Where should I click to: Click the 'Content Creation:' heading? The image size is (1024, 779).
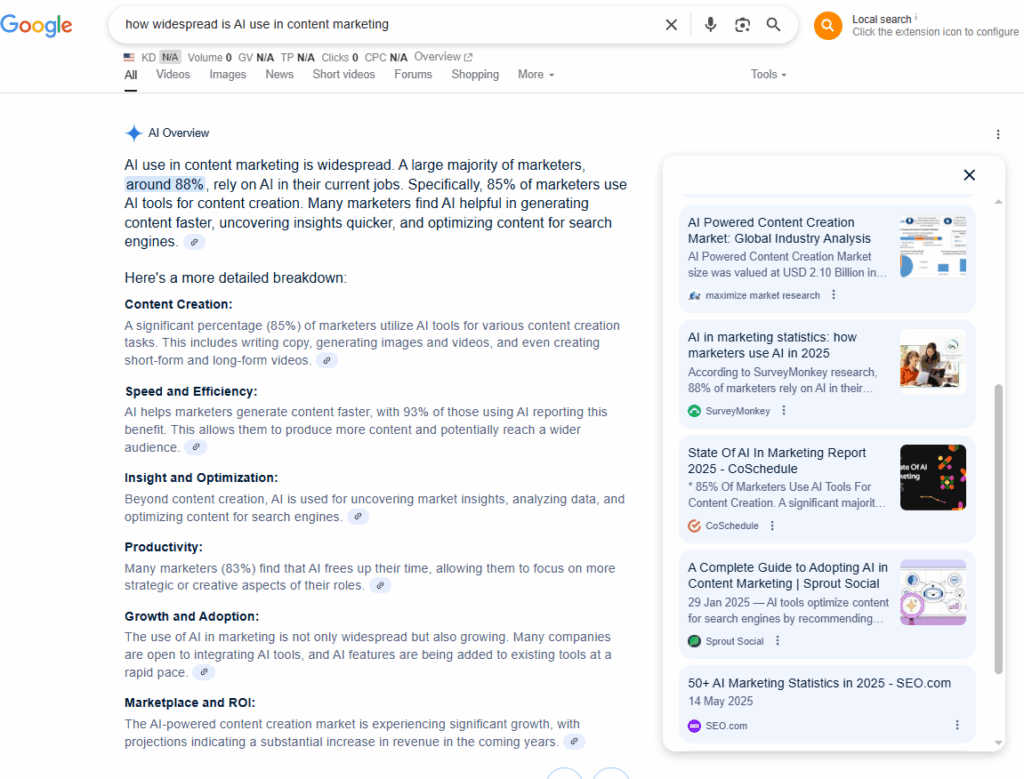click(x=178, y=304)
